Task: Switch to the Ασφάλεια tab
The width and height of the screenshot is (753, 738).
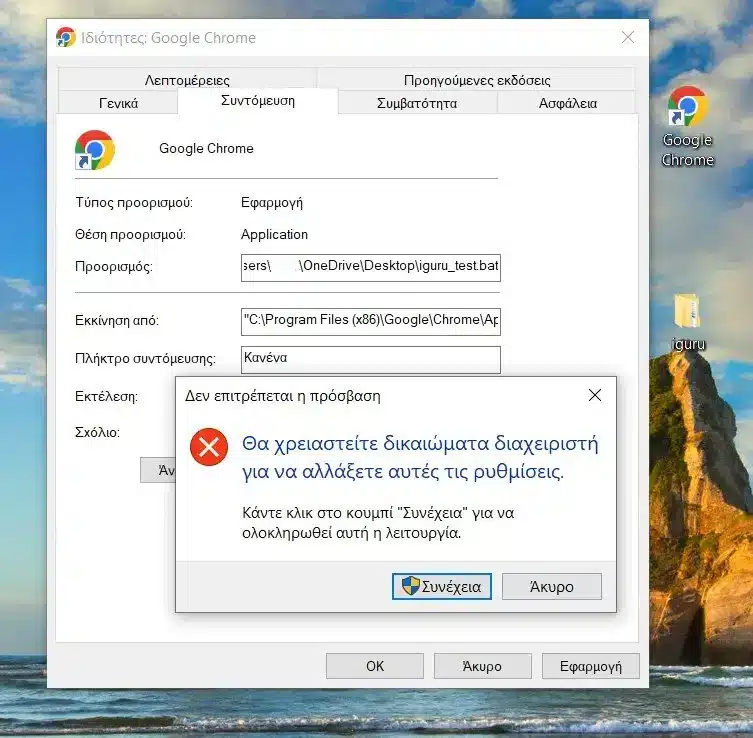Action: (x=567, y=103)
